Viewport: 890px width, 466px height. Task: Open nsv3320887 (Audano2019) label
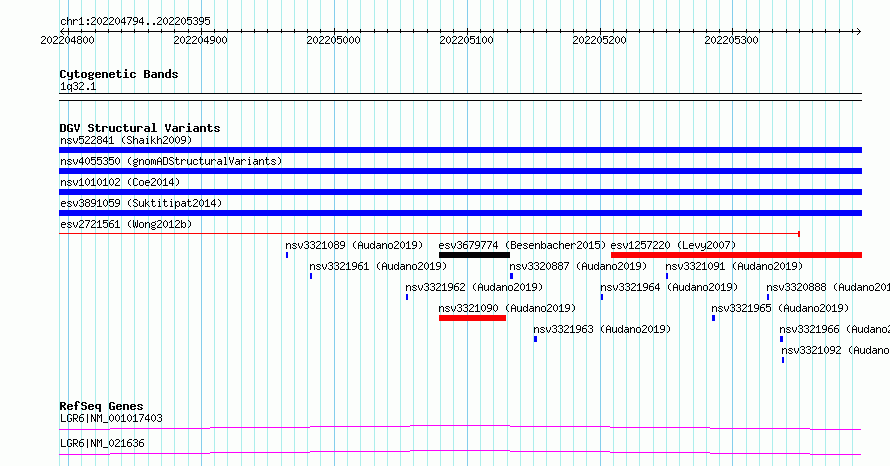(x=578, y=266)
